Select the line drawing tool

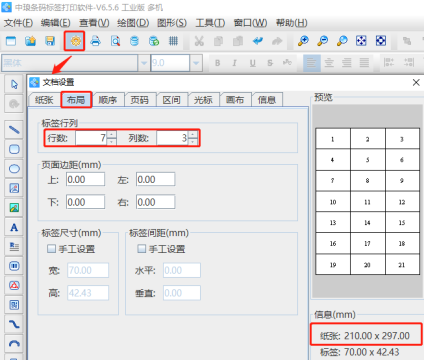14,130
